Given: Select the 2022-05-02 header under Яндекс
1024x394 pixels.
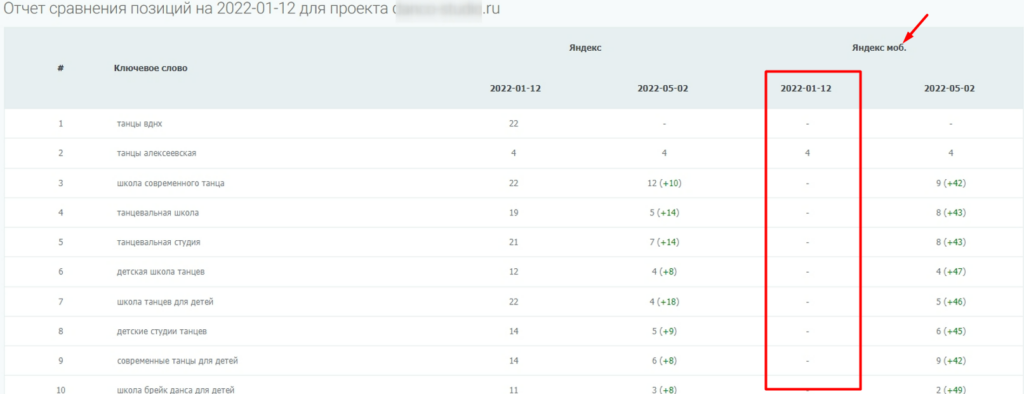Looking at the screenshot, I should tap(662, 89).
